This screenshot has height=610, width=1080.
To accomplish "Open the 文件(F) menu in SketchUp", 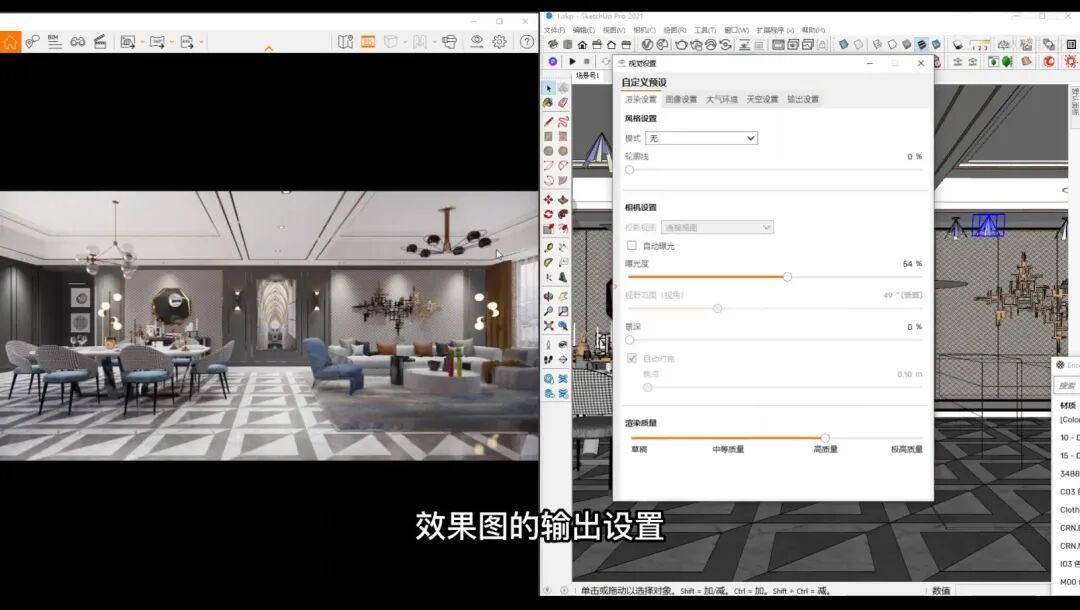I will pyautogui.click(x=554, y=30).
